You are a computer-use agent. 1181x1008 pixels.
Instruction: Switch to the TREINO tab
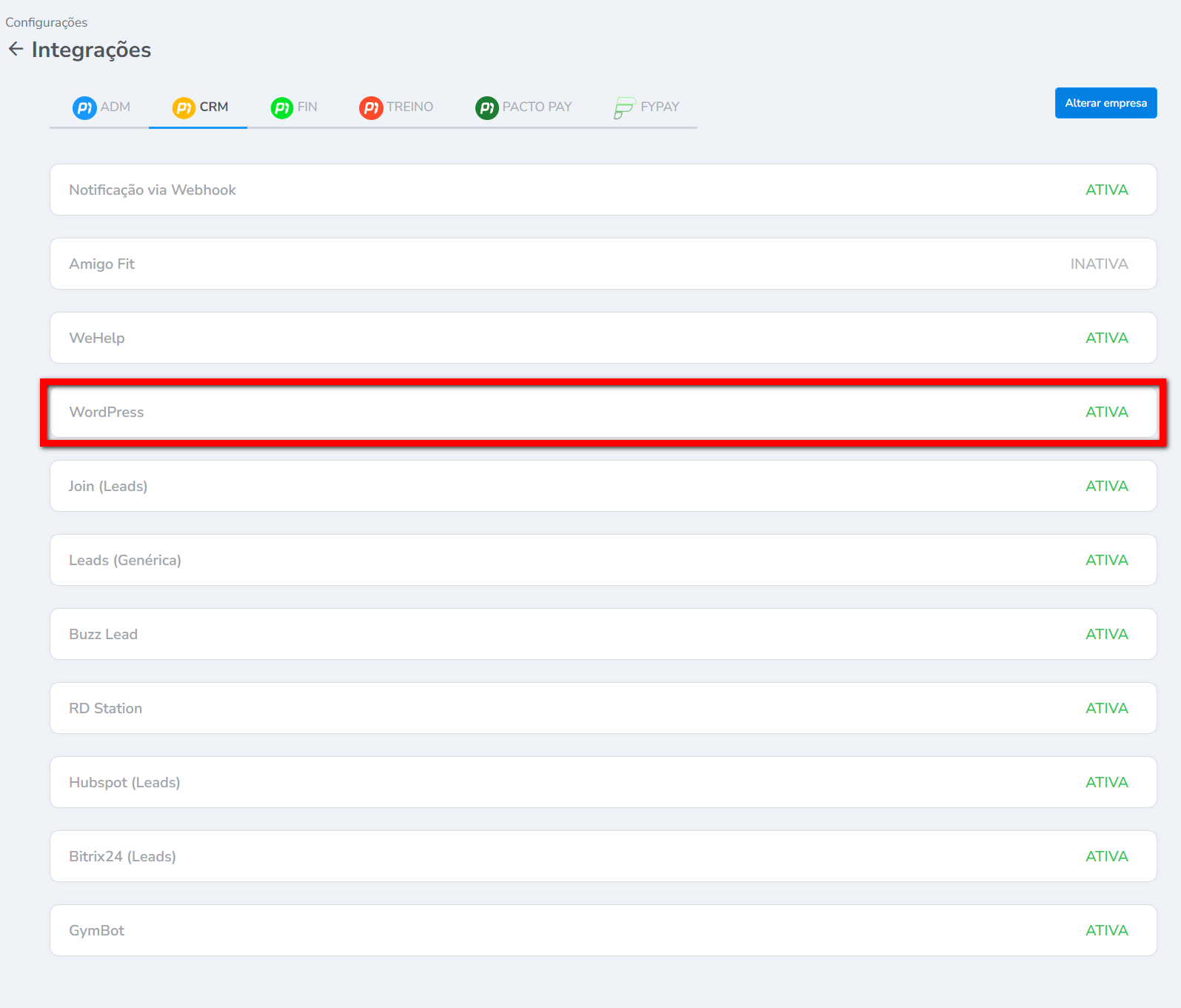tap(409, 107)
